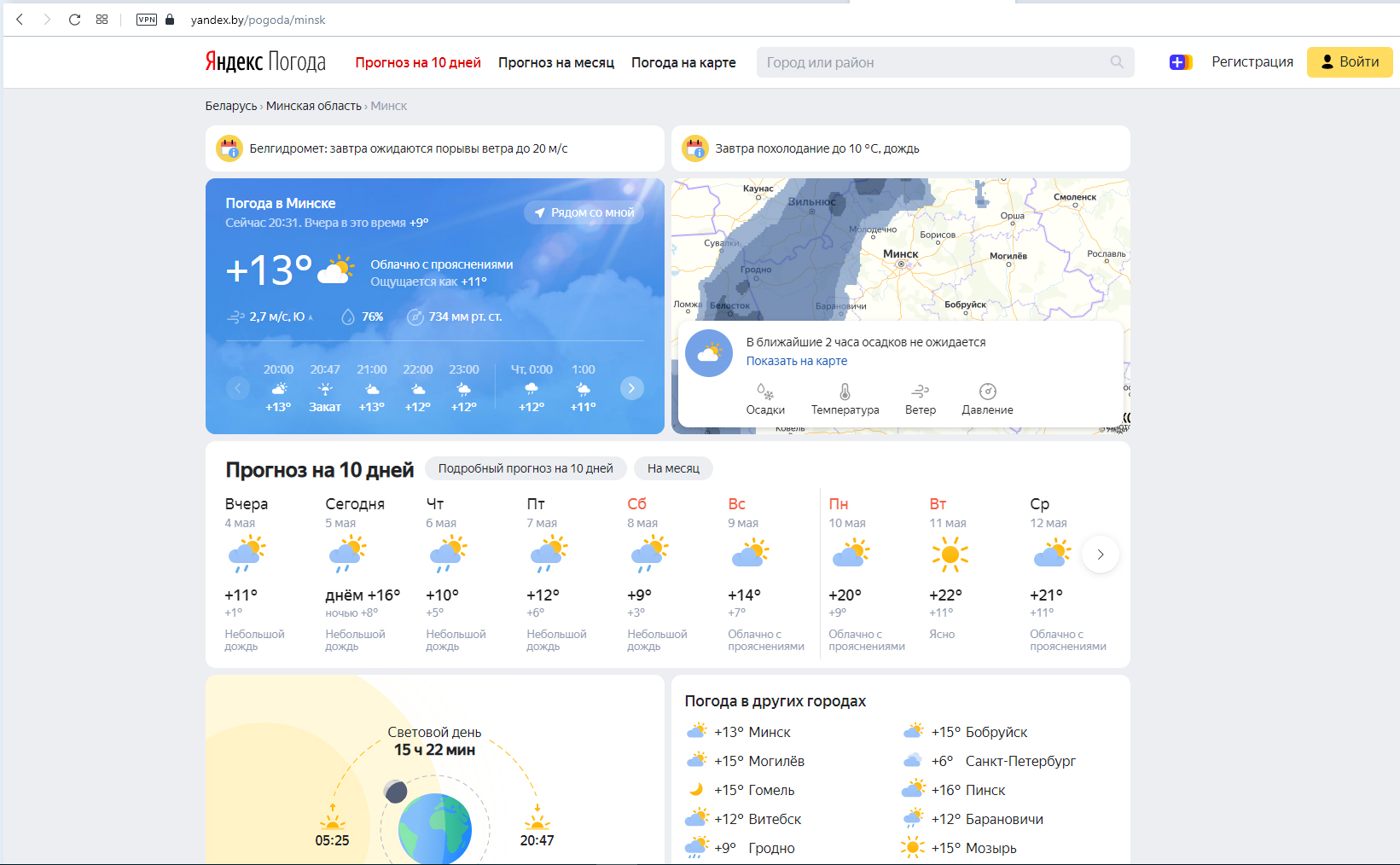
Task: Click the sunrise icon at 05:25
Action: 332,818
